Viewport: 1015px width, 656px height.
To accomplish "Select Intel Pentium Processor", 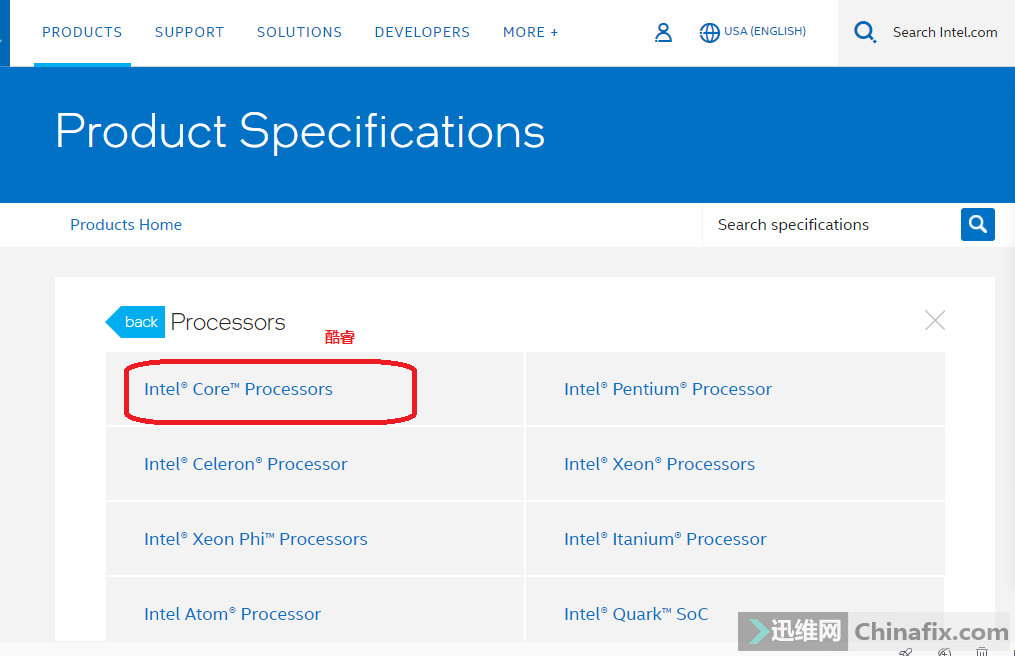I will point(668,389).
